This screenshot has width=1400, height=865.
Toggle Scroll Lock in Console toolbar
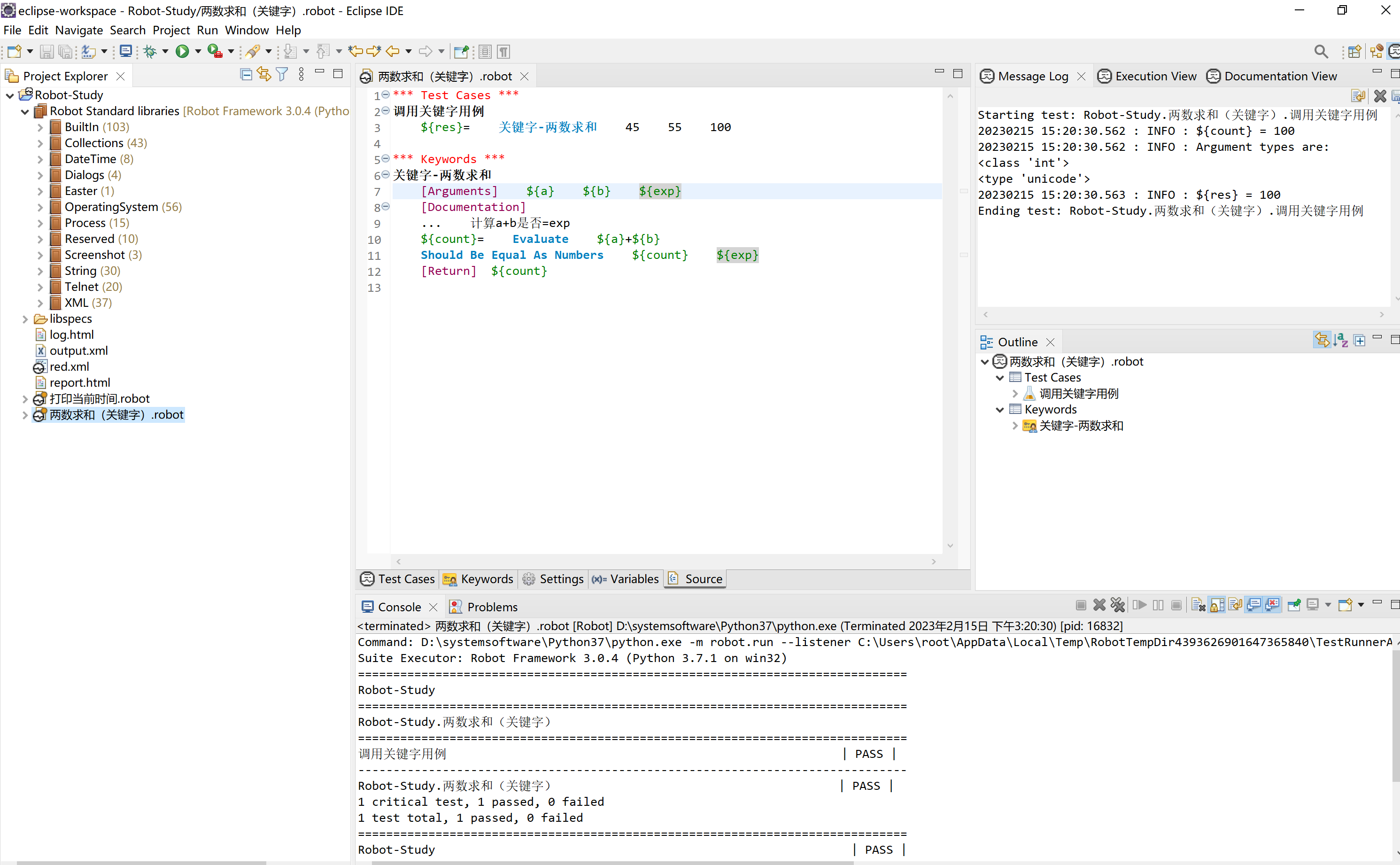[1217, 605]
